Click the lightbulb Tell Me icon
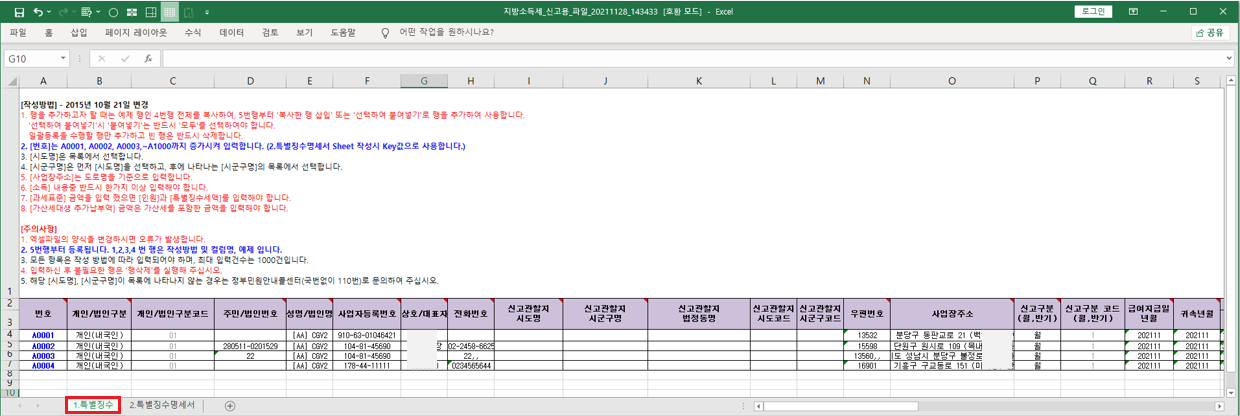Image resolution: width=1240 pixels, height=416 pixels. [x=385, y=32]
